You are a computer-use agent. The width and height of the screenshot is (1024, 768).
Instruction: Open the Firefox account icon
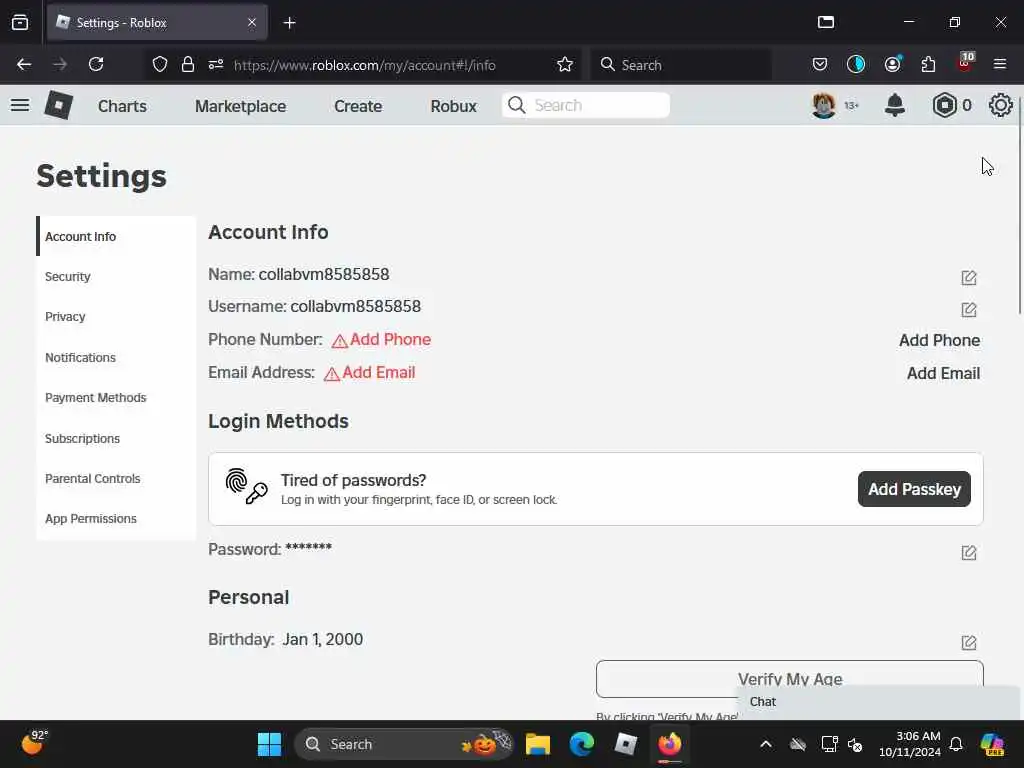pyautogui.click(x=892, y=65)
